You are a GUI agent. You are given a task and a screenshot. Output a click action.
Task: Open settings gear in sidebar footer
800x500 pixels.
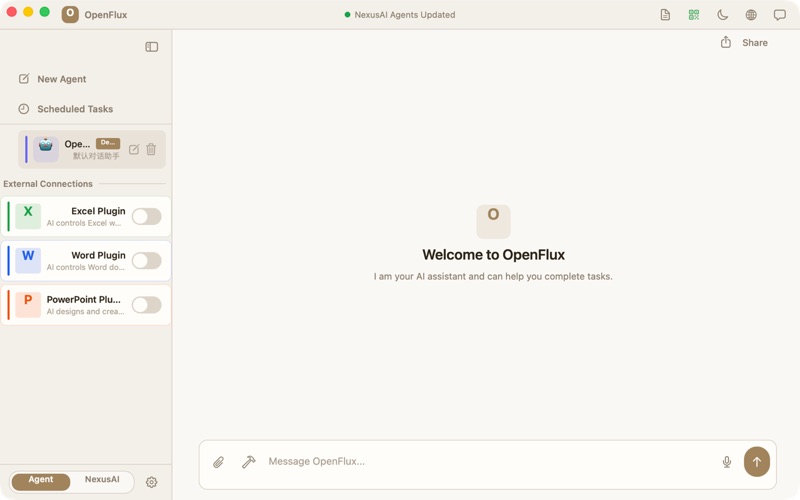tap(152, 482)
